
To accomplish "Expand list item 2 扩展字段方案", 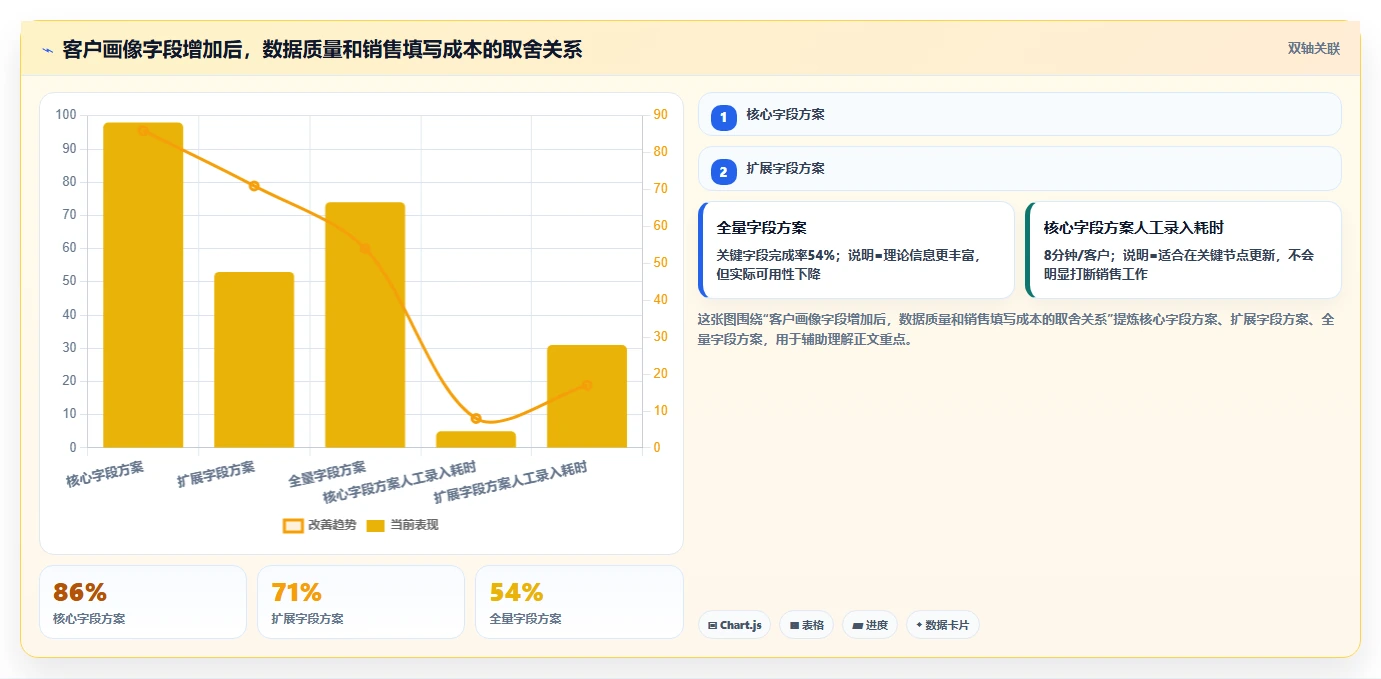I will pos(1019,168).
